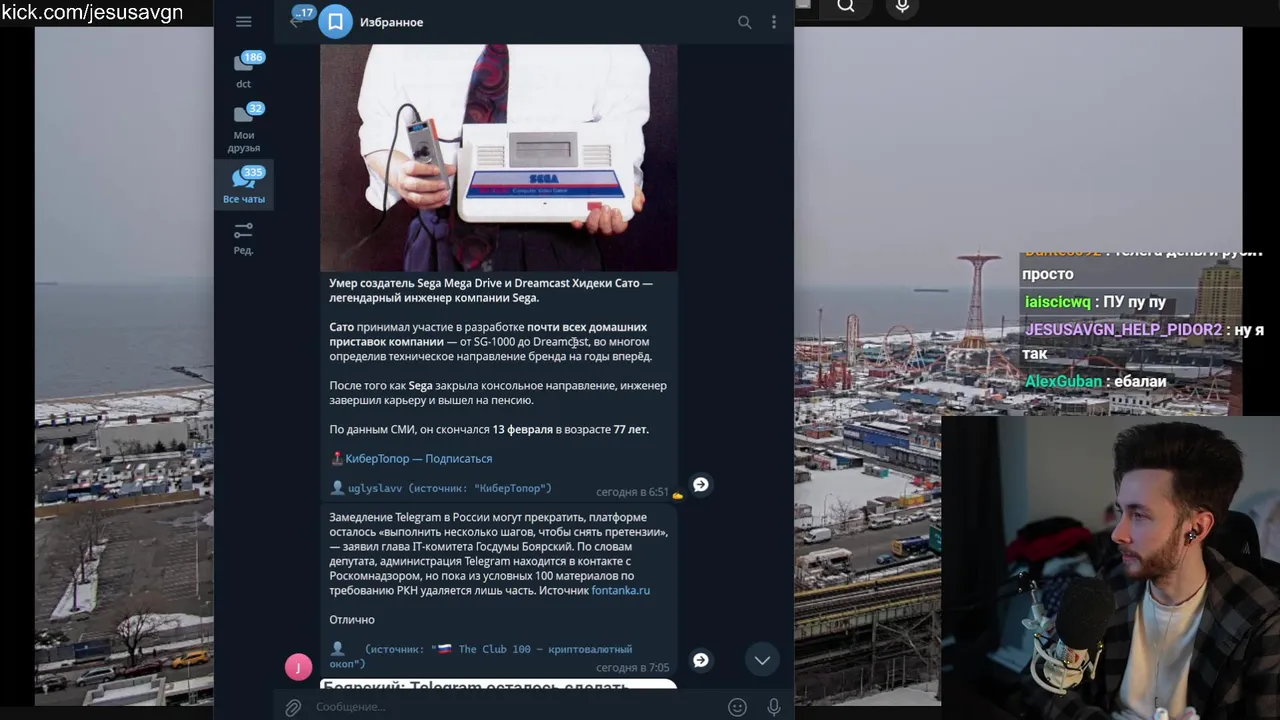This screenshot has width=1280, height=720.
Task: Click the pink J sender avatar
Action: (298, 667)
